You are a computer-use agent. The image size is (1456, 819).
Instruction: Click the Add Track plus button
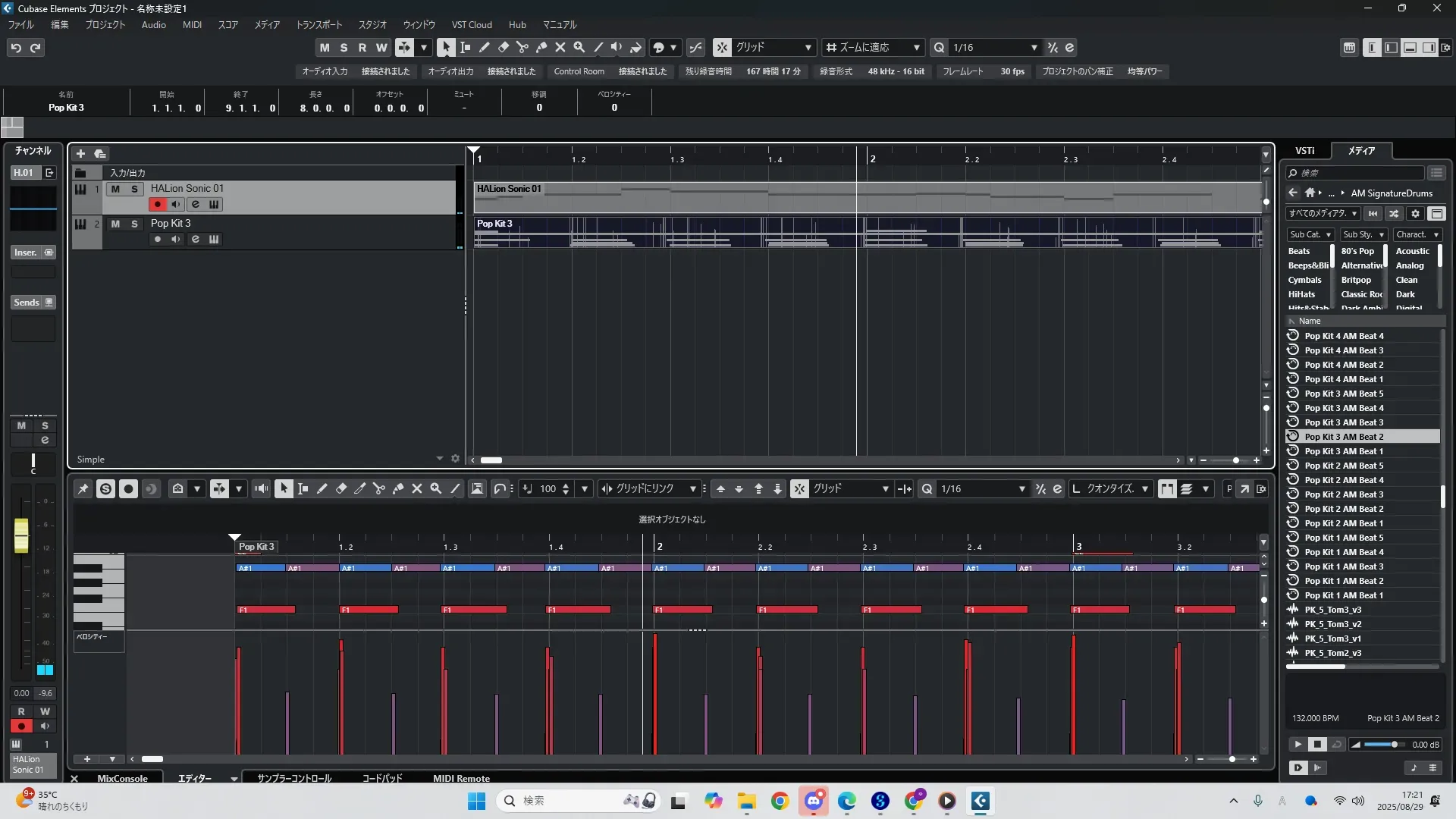[x=80, y=153]
